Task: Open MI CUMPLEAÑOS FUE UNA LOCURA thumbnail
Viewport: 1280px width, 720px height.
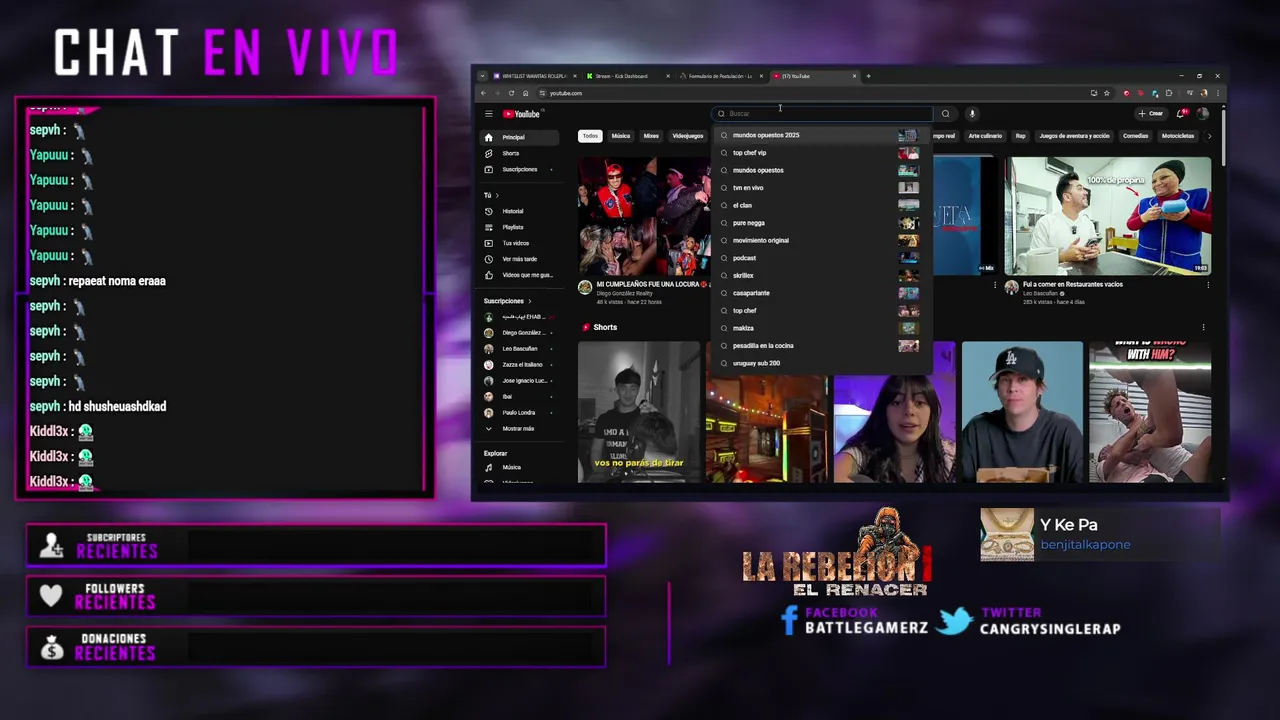Action: coord(643,216)
